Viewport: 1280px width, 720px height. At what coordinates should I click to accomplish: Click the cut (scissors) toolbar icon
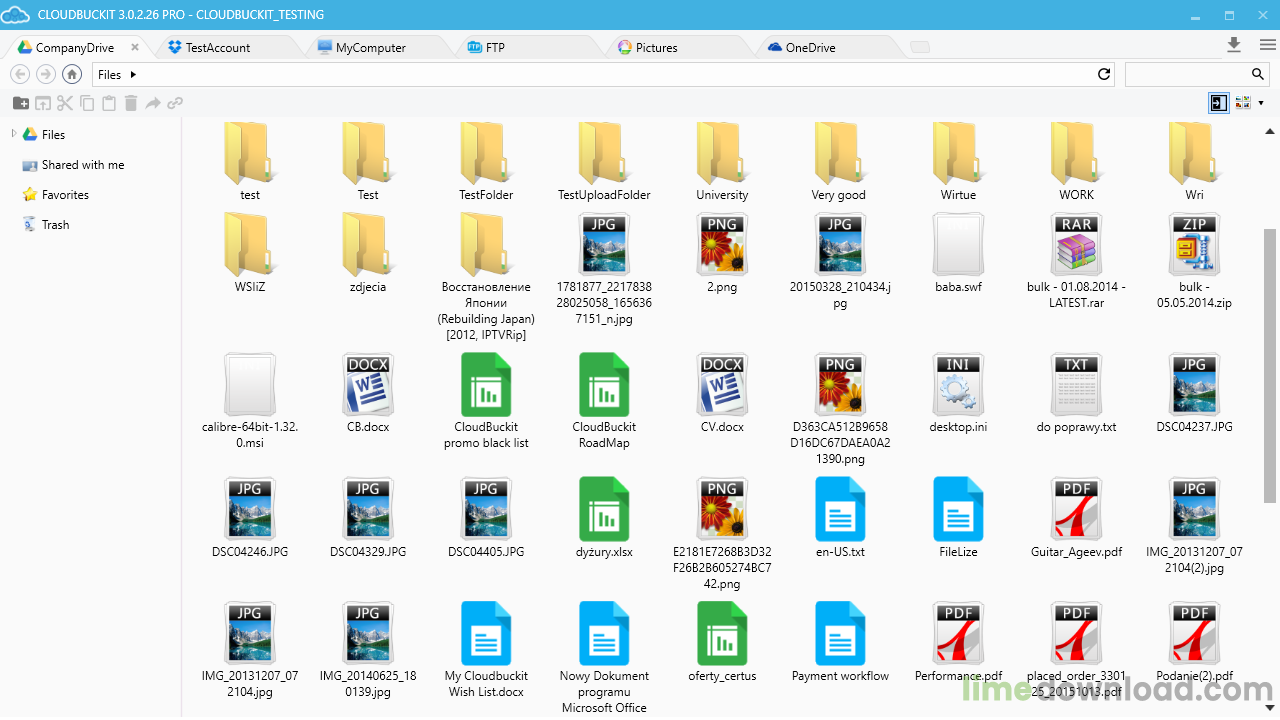coord(65,102)
